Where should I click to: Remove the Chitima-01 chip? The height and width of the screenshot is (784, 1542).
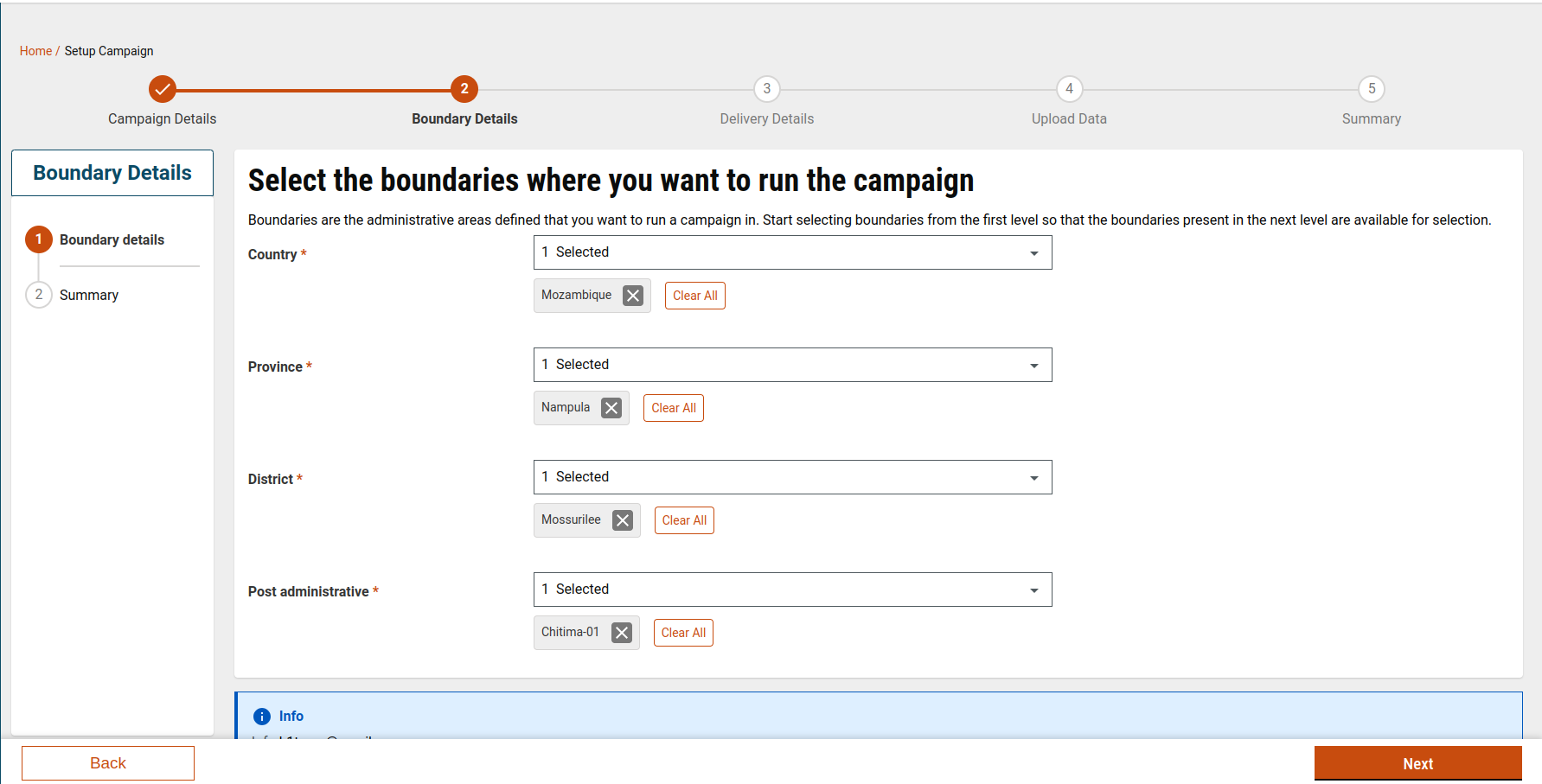(x=622, y=633)
